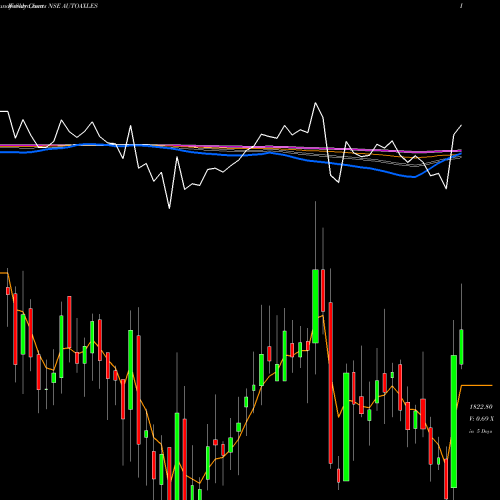Click the tallest green candle with long upper wick
This screenshot has height=500, width=500.
[x=315, y=306]
